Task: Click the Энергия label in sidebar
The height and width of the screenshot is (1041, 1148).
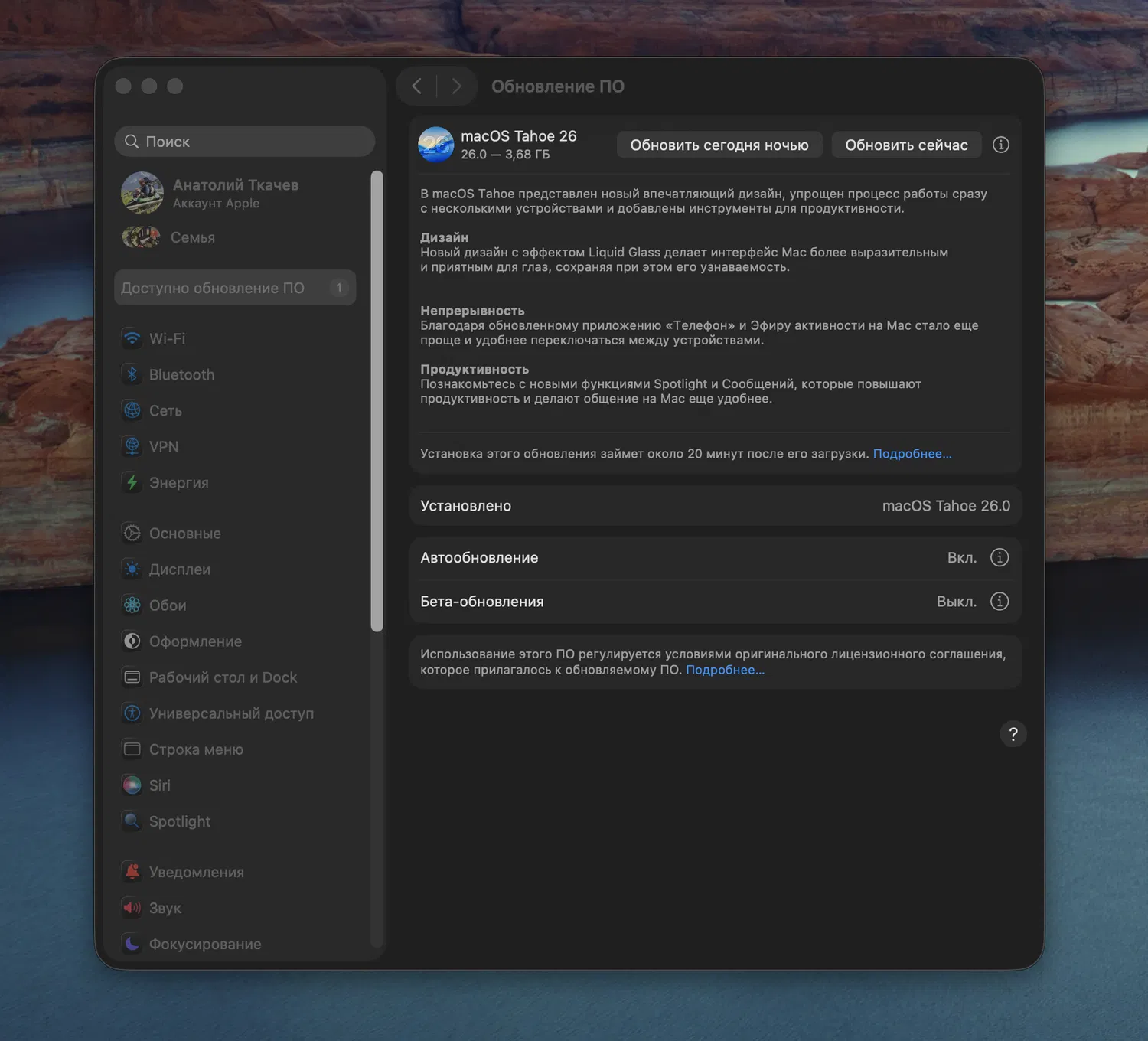Action: (179, 482)
